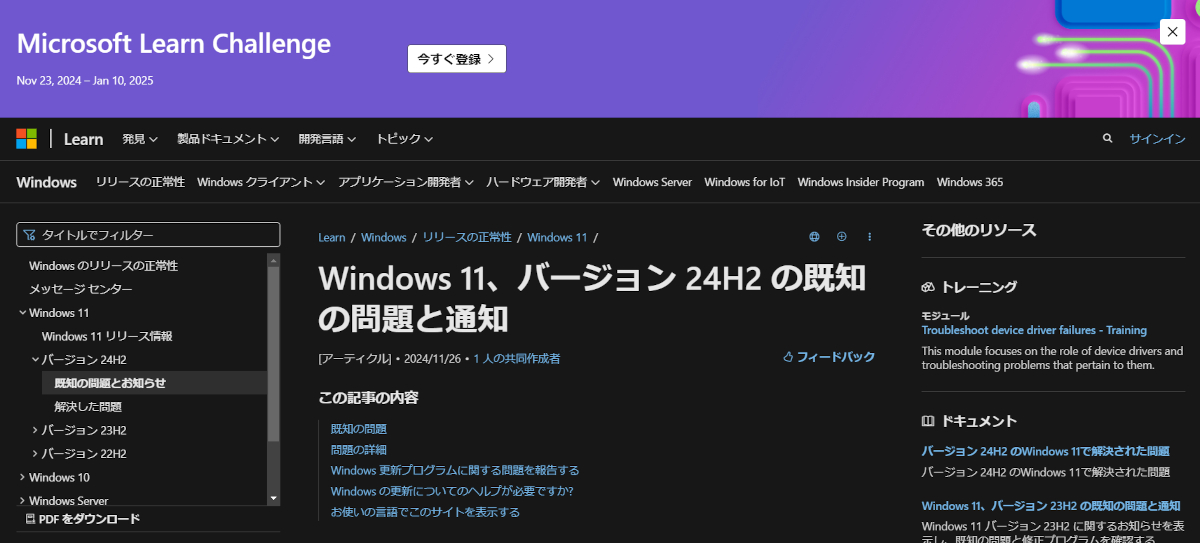
Task: Open Windows 11、バージョン 23H2 の既知の問題と通知 link
Action: (x=1050, y=505)
